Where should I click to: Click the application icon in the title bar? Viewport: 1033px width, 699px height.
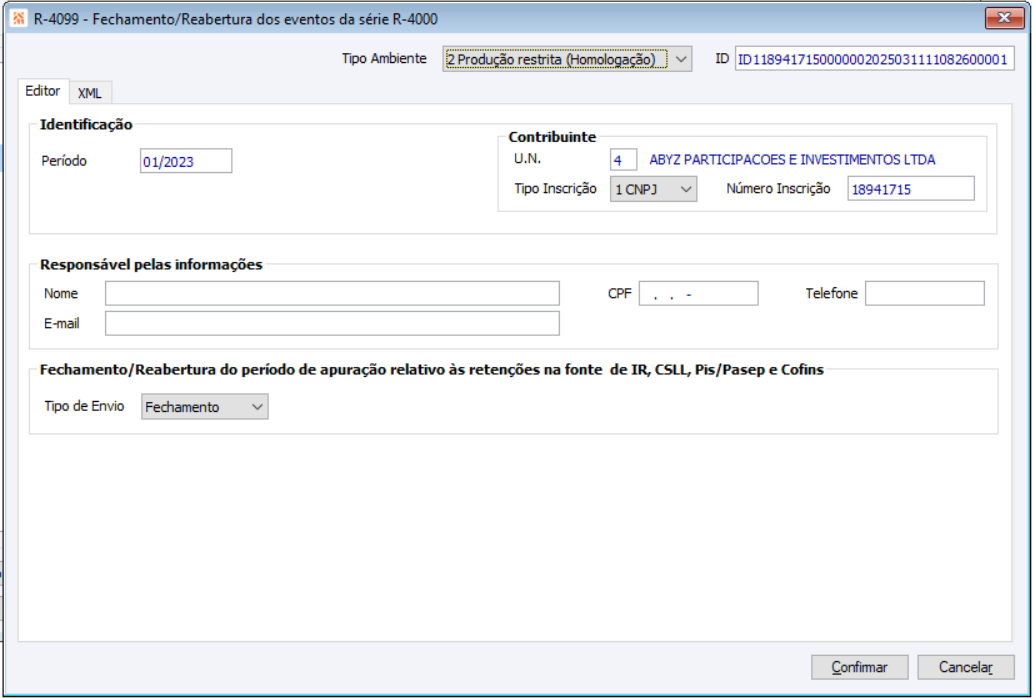pyautogui.click(x=20, y=19)
